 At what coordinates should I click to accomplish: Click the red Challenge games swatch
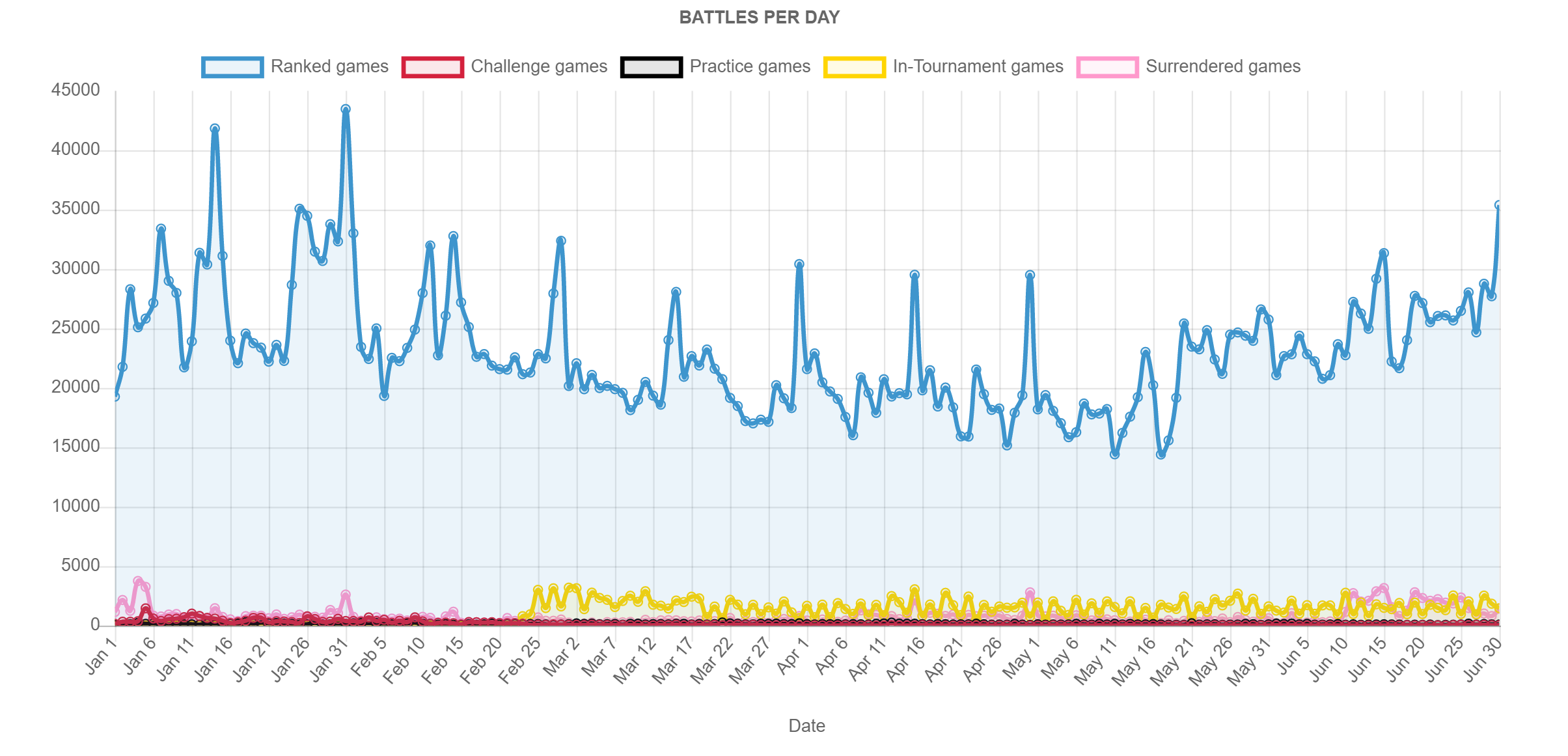coord(433,67)
